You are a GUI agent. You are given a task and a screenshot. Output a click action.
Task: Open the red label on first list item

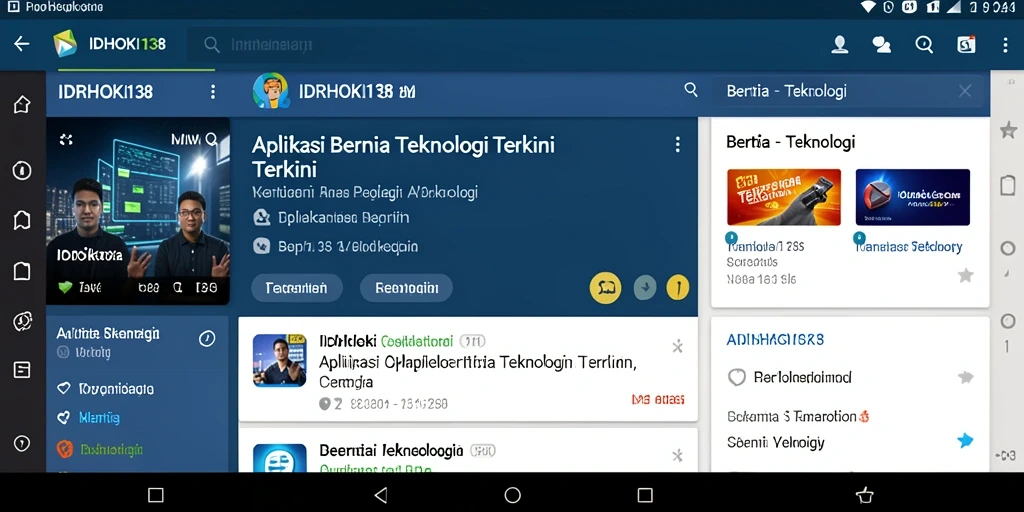click(x=658, y=399)
